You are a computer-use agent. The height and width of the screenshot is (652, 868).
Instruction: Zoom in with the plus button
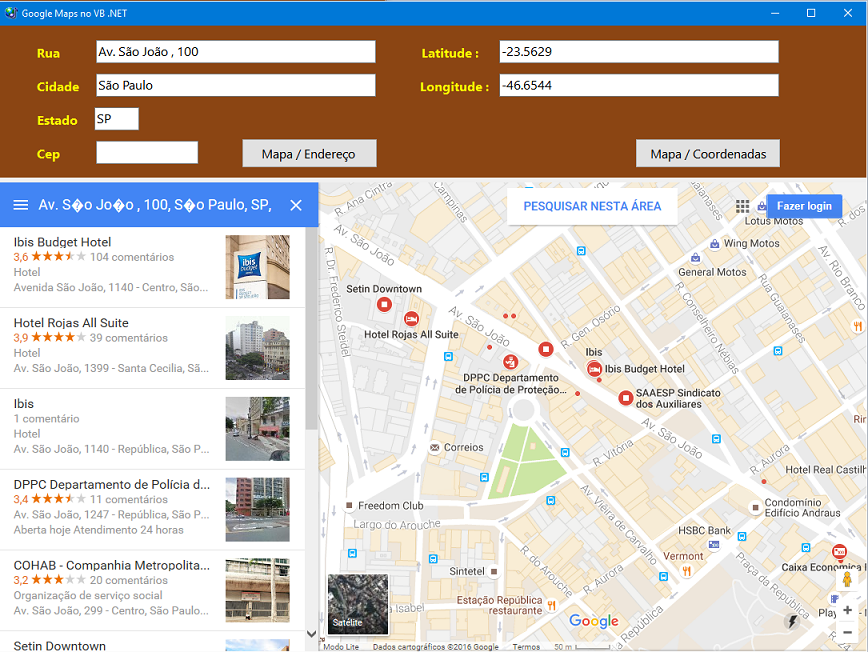click(848, 610)
